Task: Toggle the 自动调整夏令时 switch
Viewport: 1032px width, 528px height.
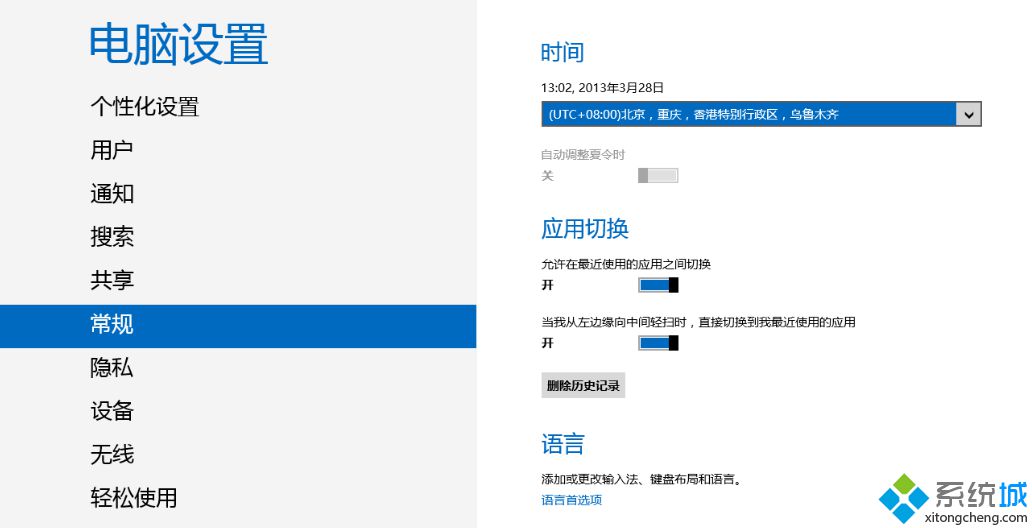Action: (x=658, y=175)
